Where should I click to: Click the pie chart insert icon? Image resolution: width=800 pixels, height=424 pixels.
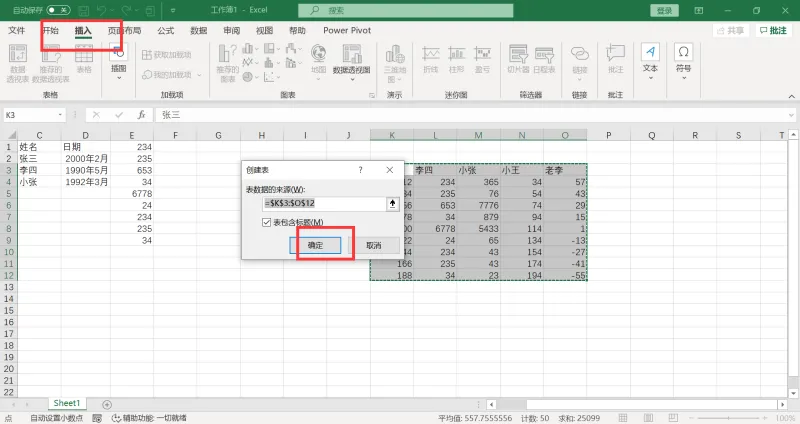[248, 77]
